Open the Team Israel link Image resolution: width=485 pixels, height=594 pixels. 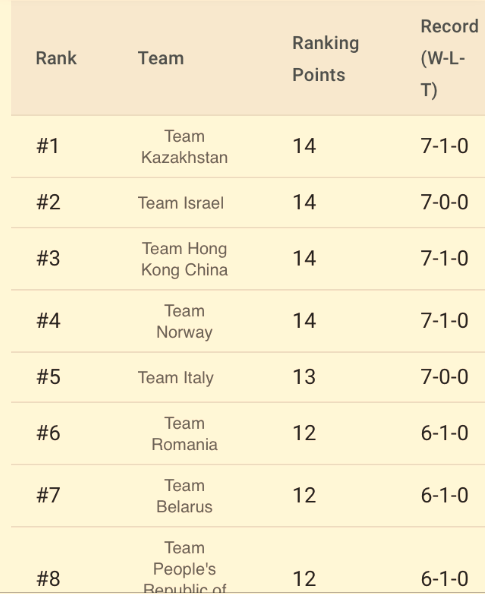(181, 203)
